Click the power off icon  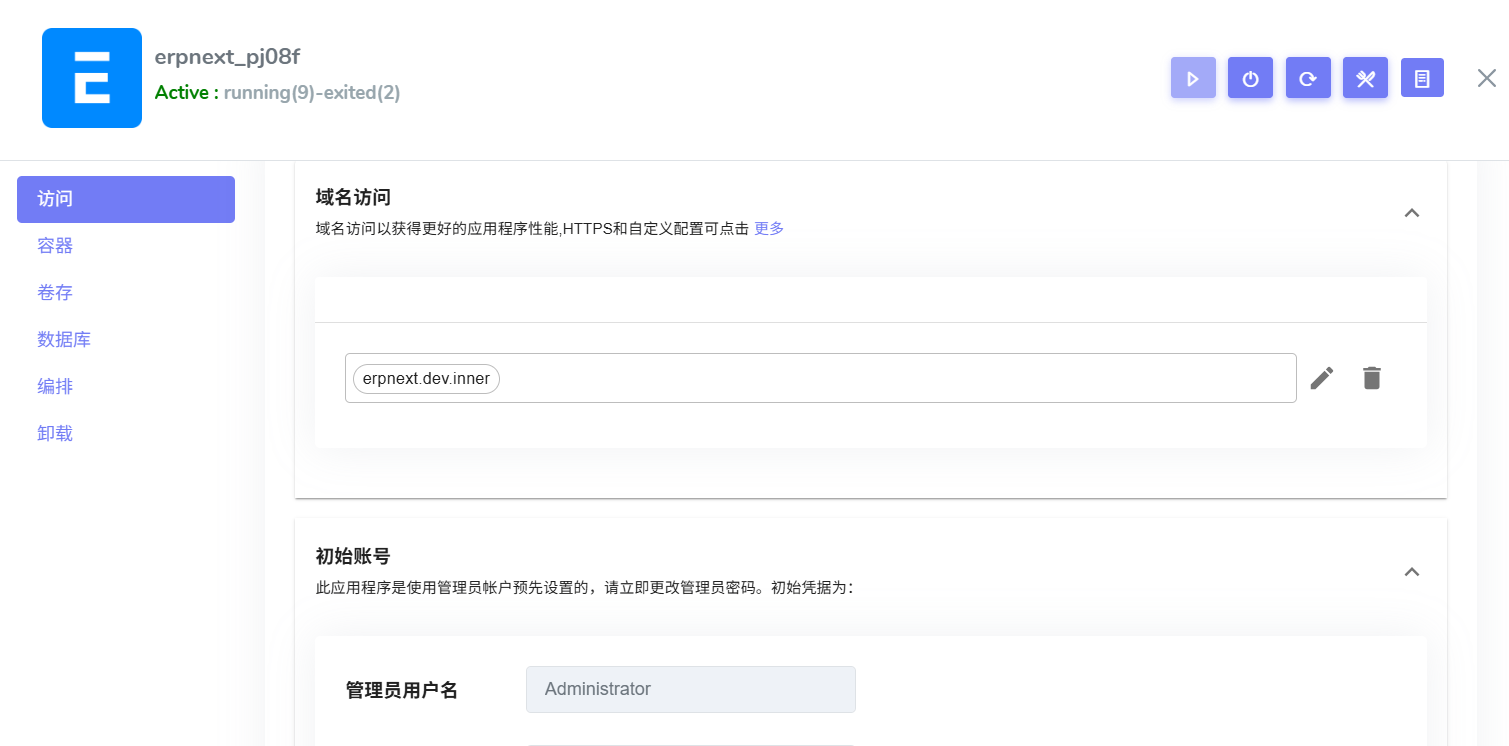pyautogui.click(x=1250, y=77)
